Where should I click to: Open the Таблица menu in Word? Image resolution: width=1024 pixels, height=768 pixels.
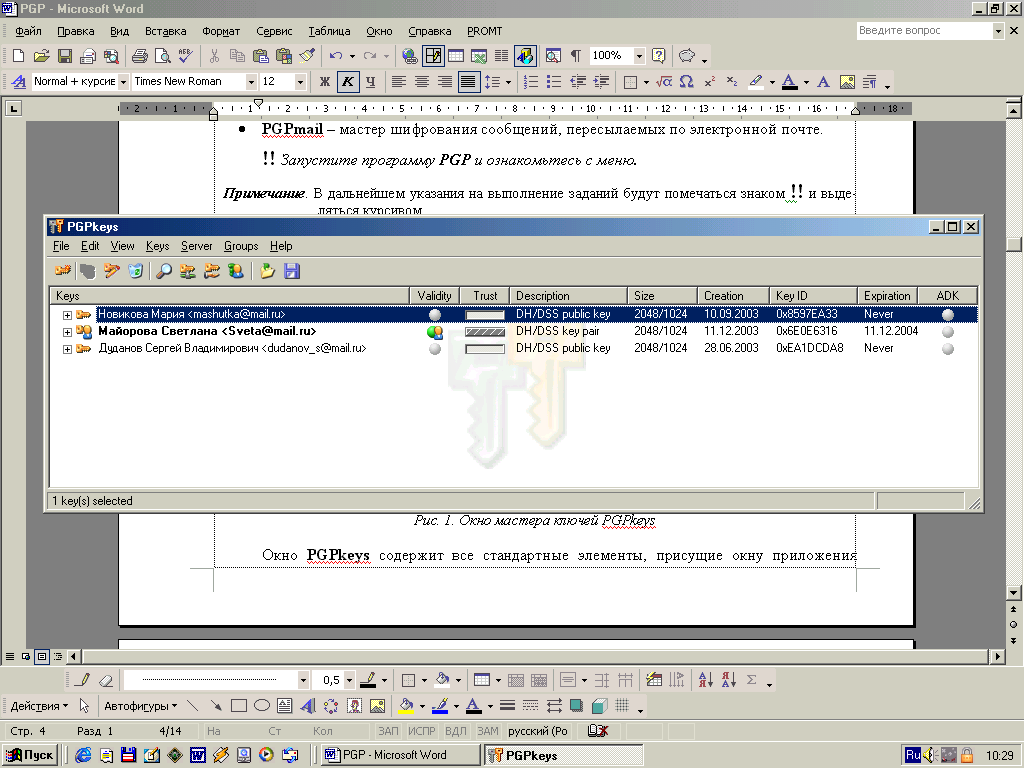point(329,31)
